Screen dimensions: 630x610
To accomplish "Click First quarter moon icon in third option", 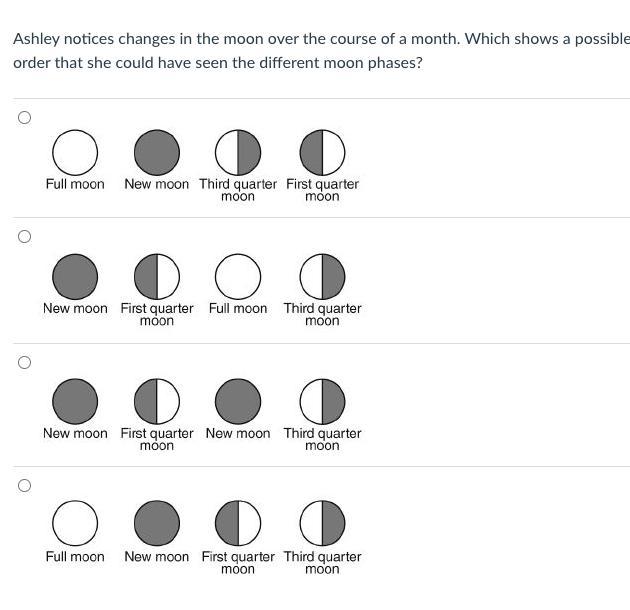I will click(157, 401).
